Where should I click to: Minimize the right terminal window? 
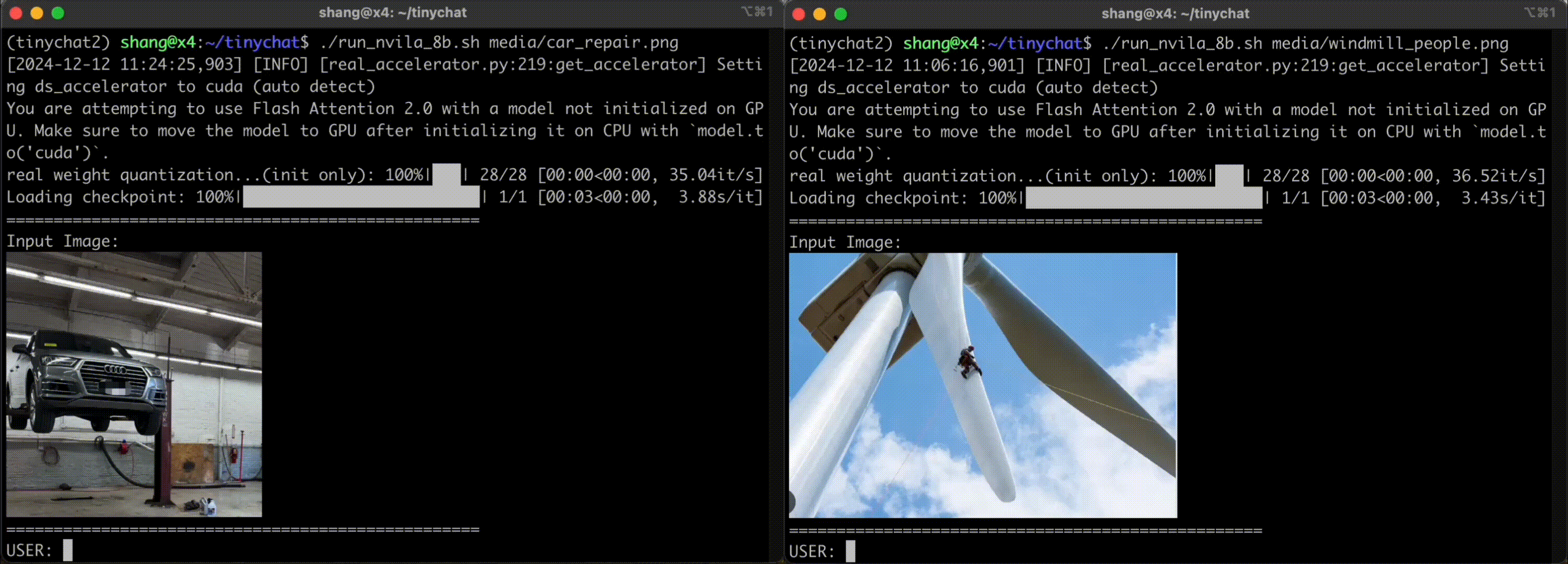click(820, 14)
